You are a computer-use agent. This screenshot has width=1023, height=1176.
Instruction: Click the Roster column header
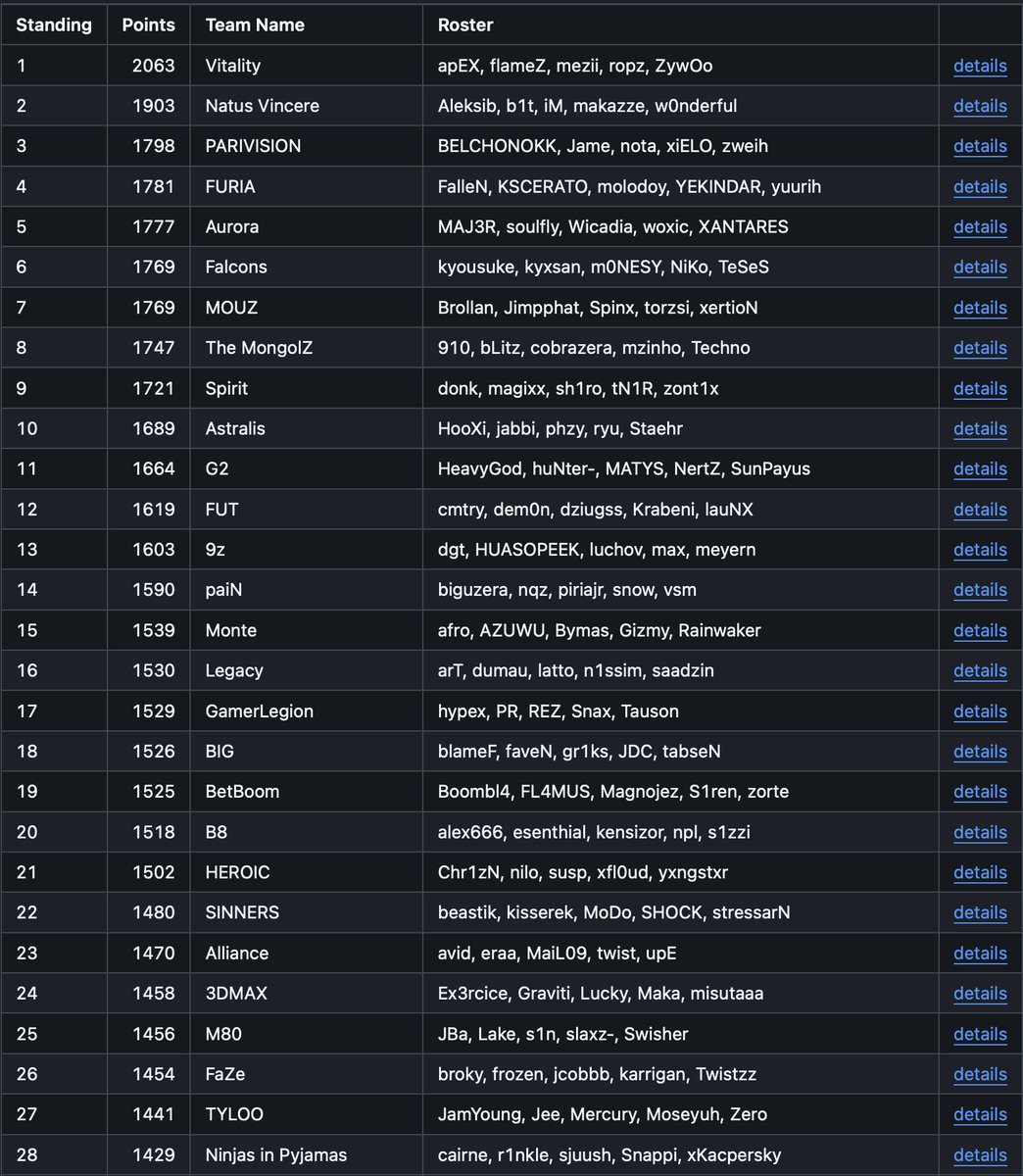(x=681, y=24)
